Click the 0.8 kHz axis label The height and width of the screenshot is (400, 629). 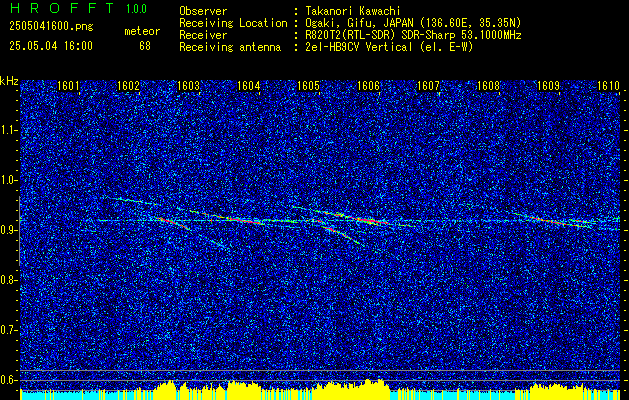(x=9, y=280)
